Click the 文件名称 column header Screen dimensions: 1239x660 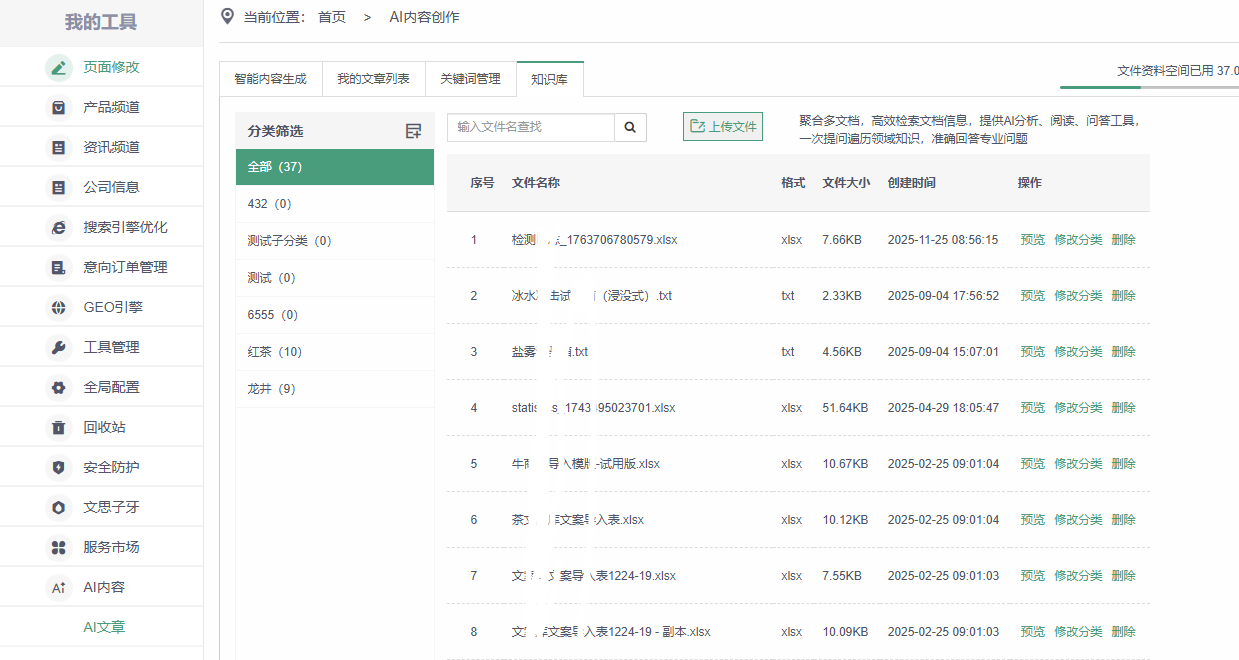[535, 183]
